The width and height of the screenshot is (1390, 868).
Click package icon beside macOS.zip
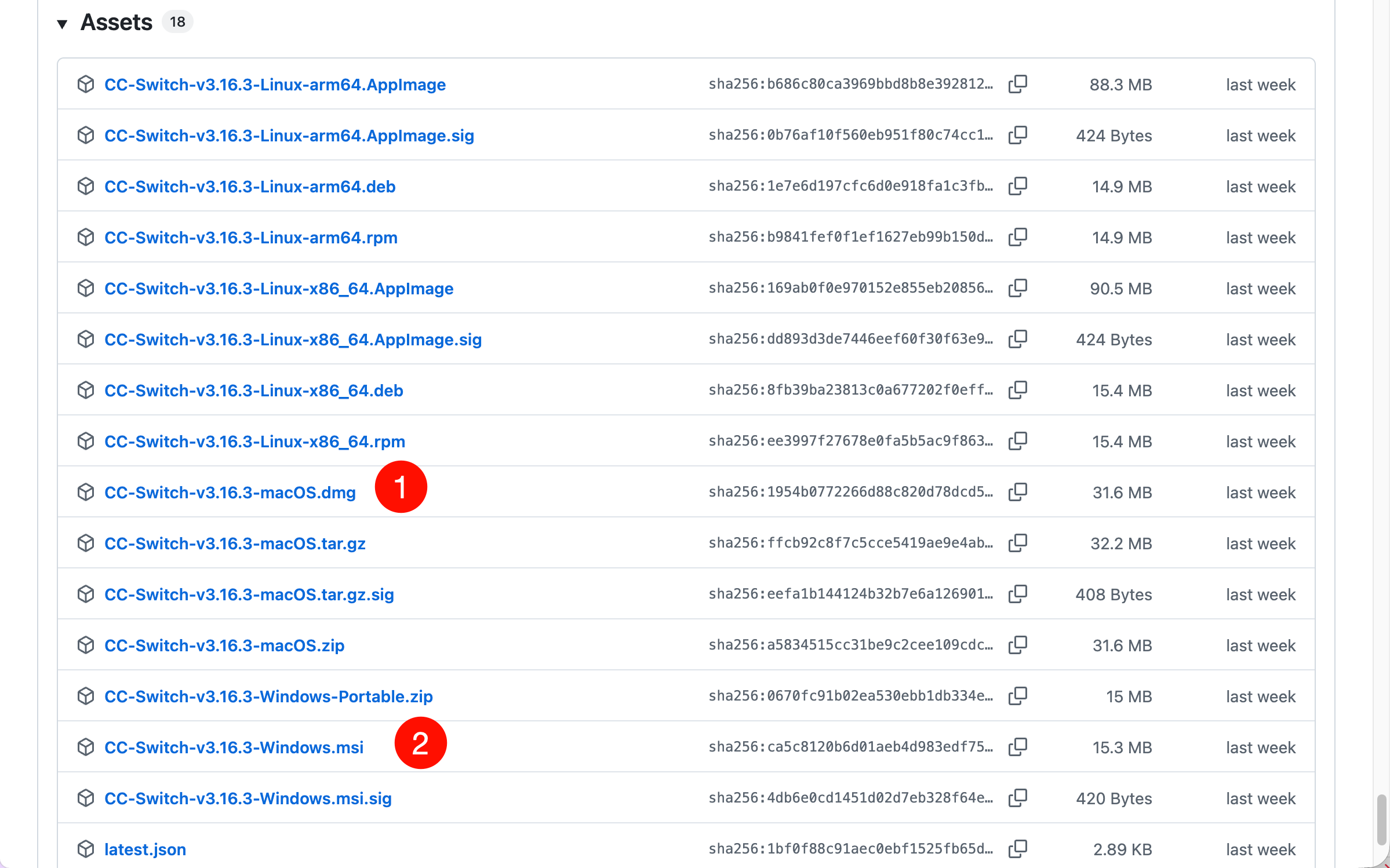tap(86, 645)
